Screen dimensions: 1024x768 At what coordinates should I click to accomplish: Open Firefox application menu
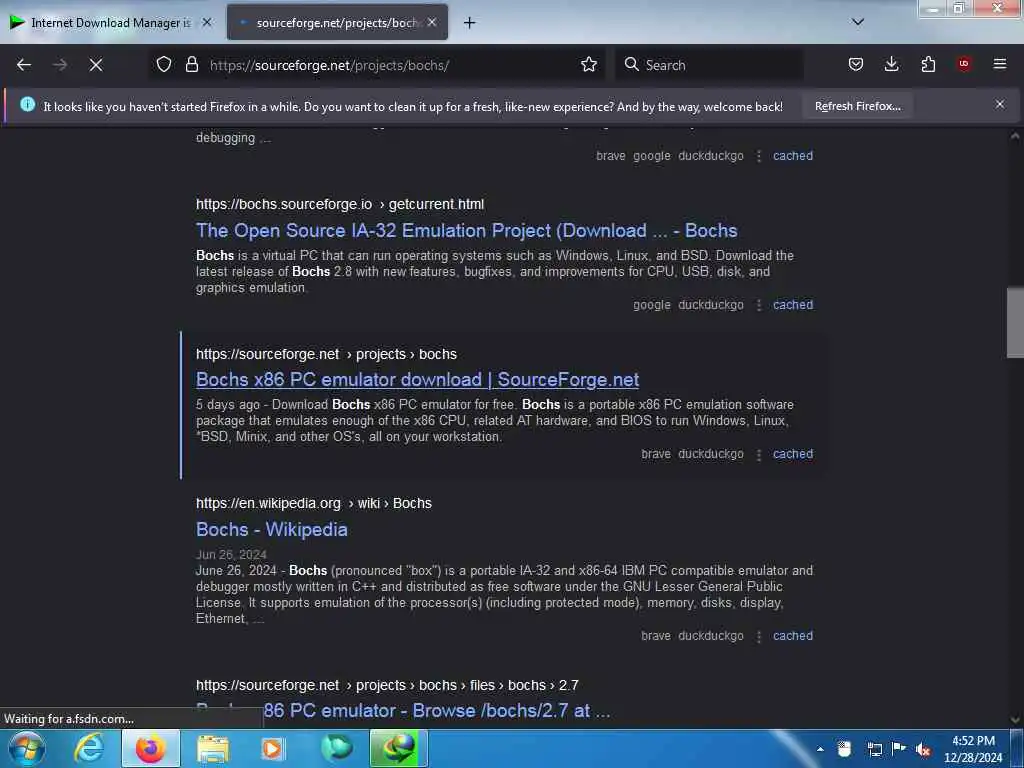click(x=1000, y=64)
